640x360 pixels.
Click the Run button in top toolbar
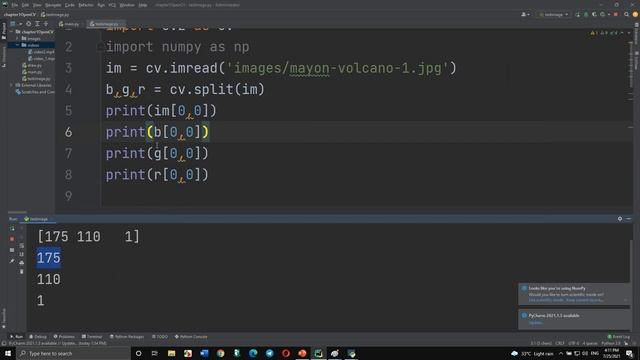[578, 15]
